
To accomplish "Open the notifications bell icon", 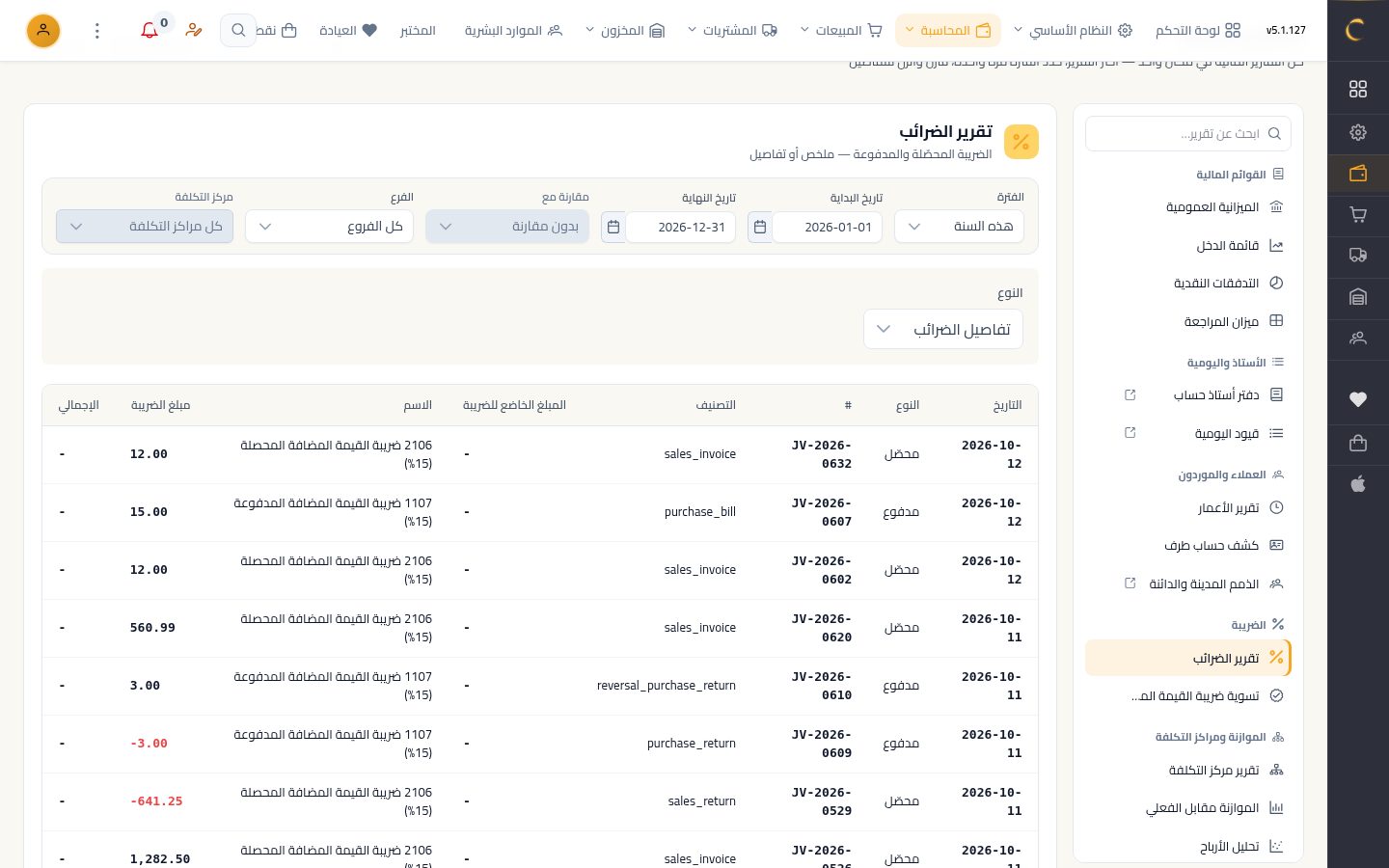I will coord(150,31).
